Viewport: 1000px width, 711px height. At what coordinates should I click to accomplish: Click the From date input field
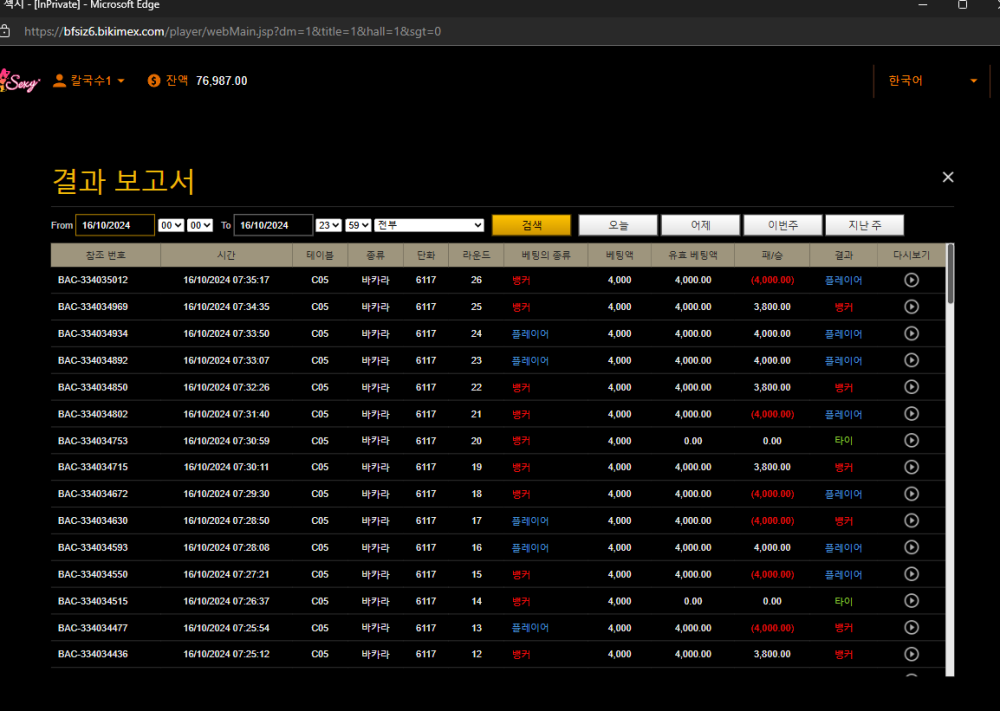coord(114,225)
